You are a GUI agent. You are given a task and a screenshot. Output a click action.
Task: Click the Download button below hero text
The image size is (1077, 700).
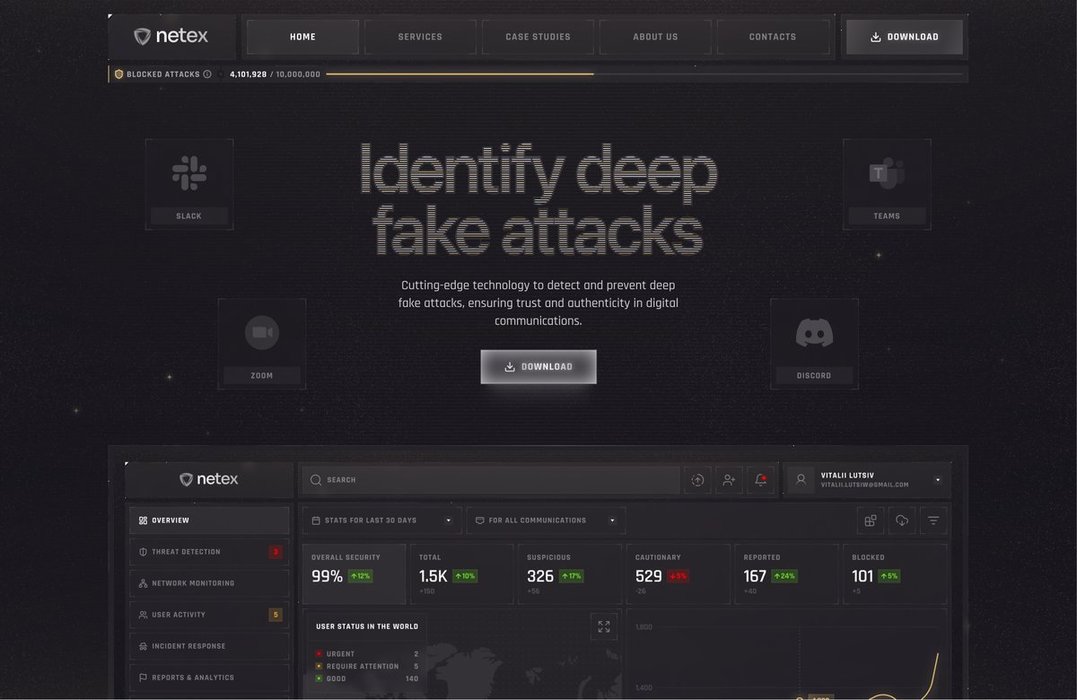point(538,367)
